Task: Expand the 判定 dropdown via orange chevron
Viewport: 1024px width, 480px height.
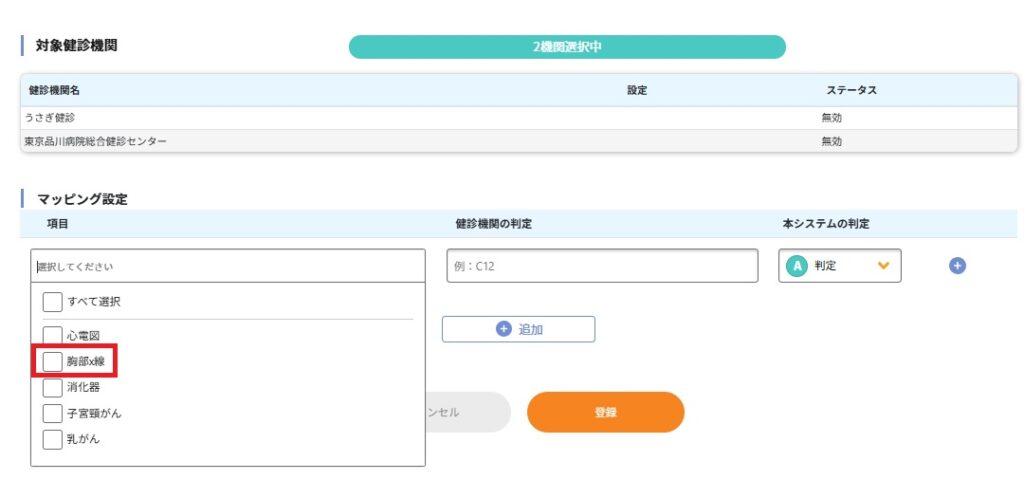Action: (883, 266)
